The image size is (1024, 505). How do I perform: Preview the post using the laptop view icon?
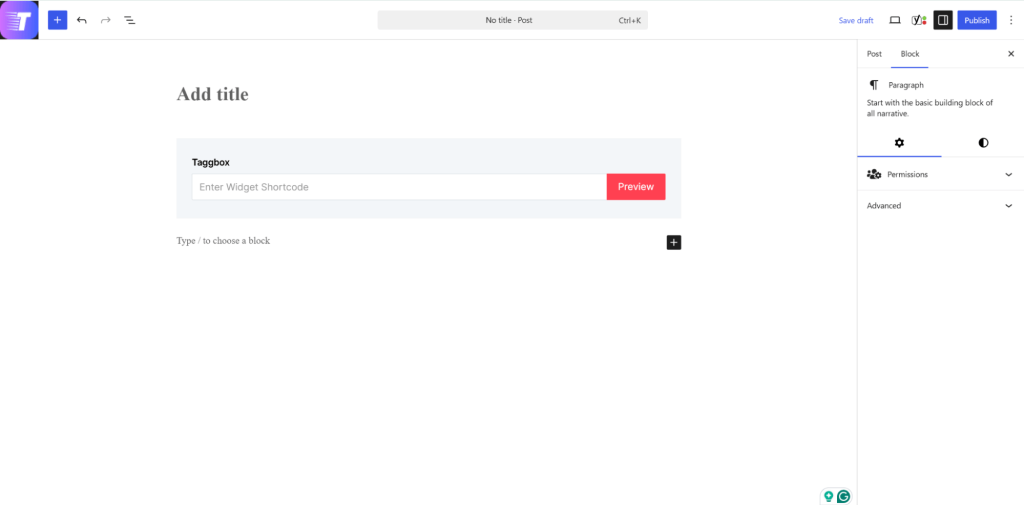point(895,20)
